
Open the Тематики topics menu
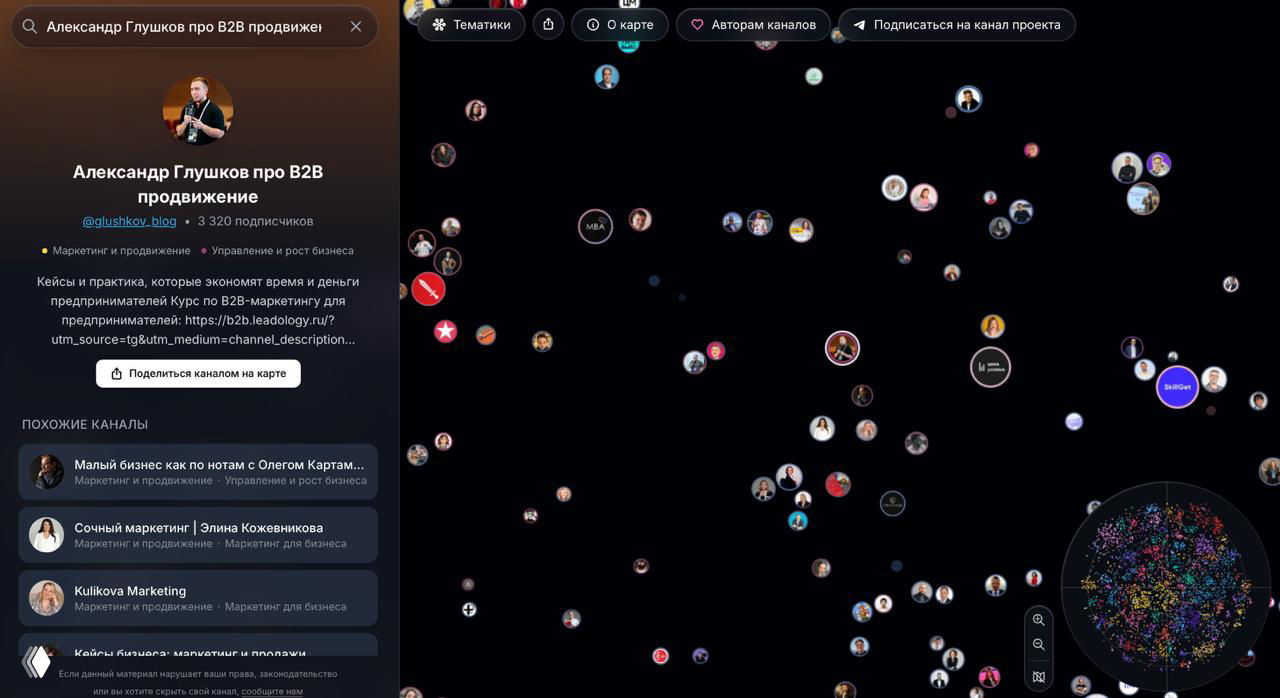(x=471, y=25)
